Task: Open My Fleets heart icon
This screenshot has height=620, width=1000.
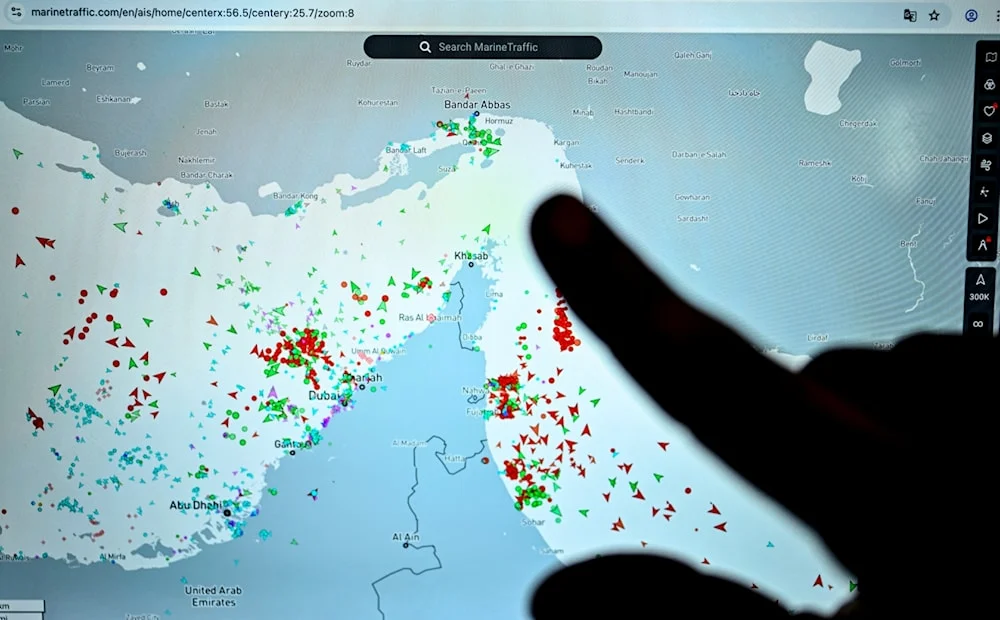Action: coord(989,111)
